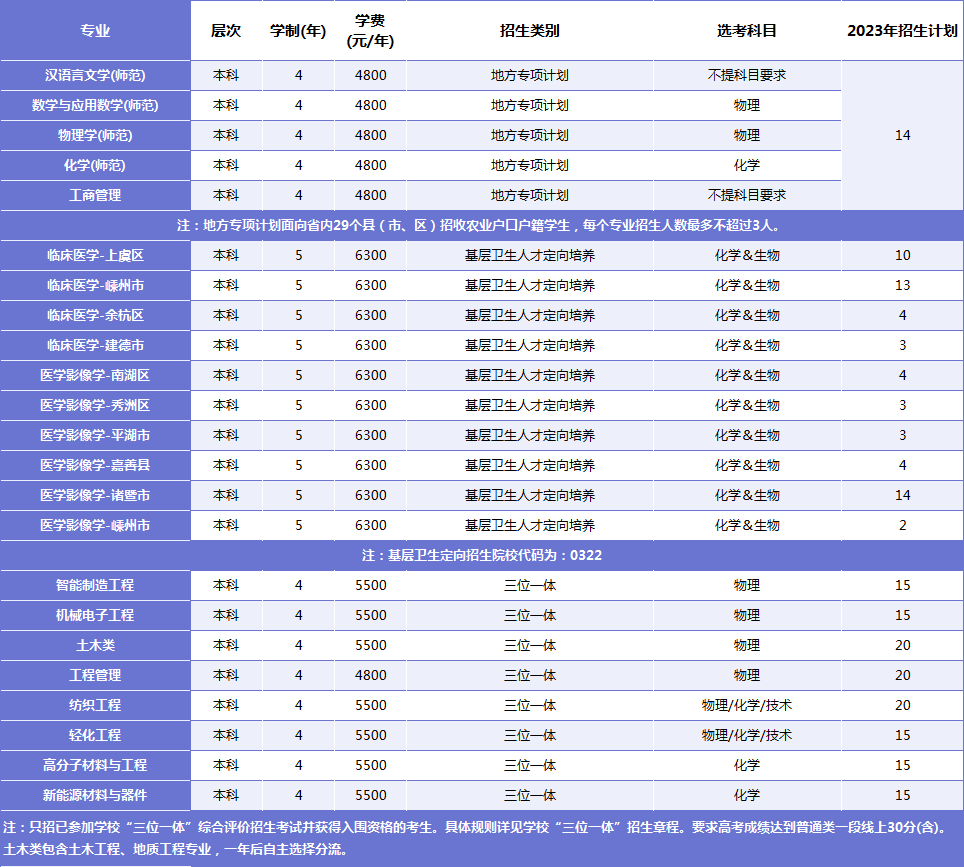Select the 土木类 major cell
964x867 pixels.
(95, 645)
